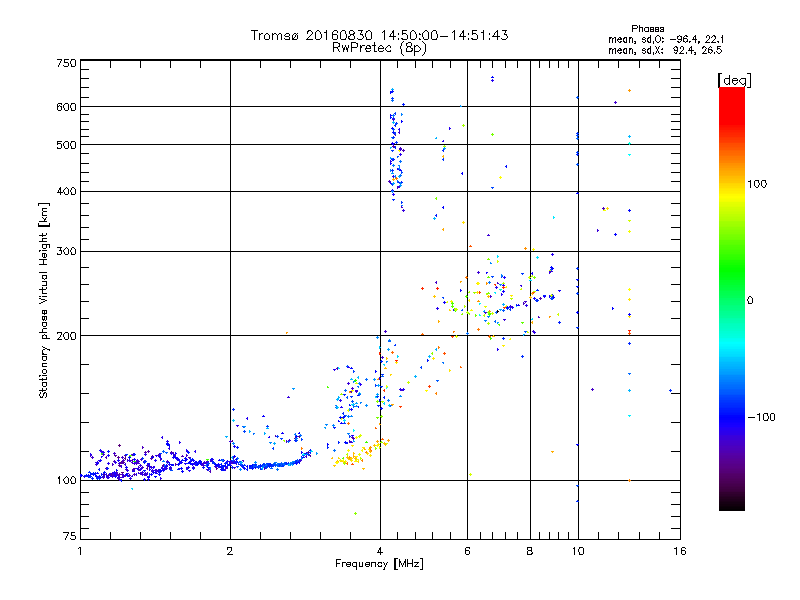Click the 'mean, sd,X: 92.4, 26.5' line

tap(665, 50)
